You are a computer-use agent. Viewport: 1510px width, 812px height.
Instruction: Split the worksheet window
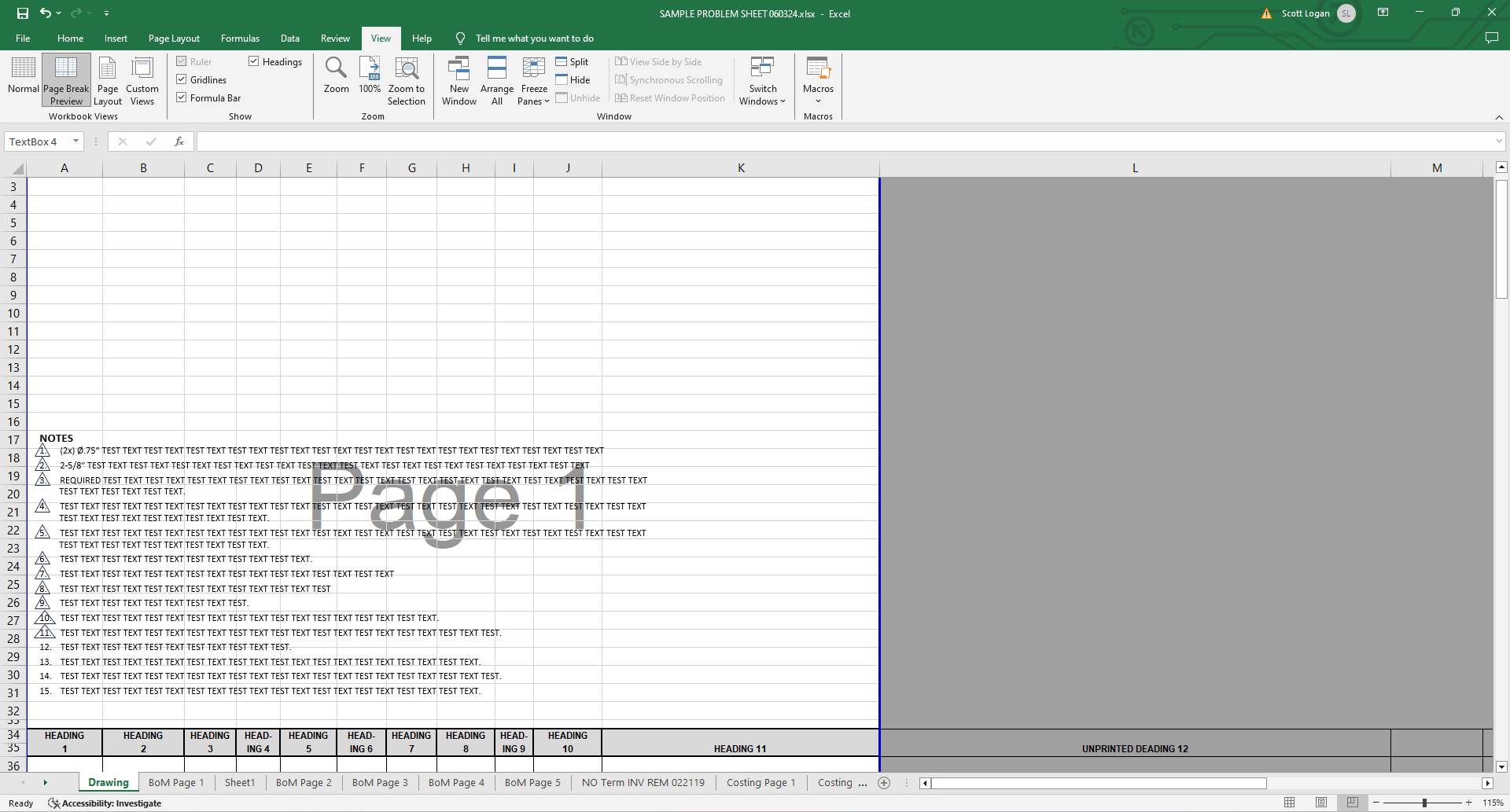pos(573,61)
